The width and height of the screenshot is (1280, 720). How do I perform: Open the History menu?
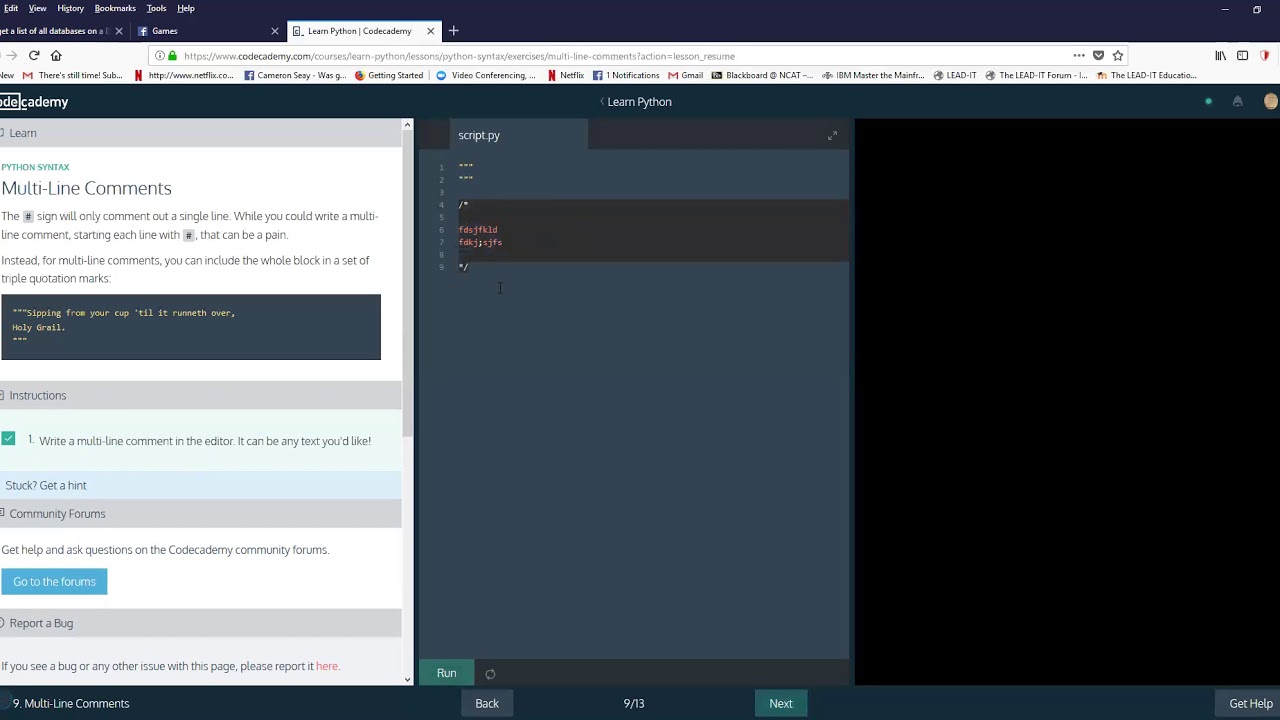coord(70,8)
